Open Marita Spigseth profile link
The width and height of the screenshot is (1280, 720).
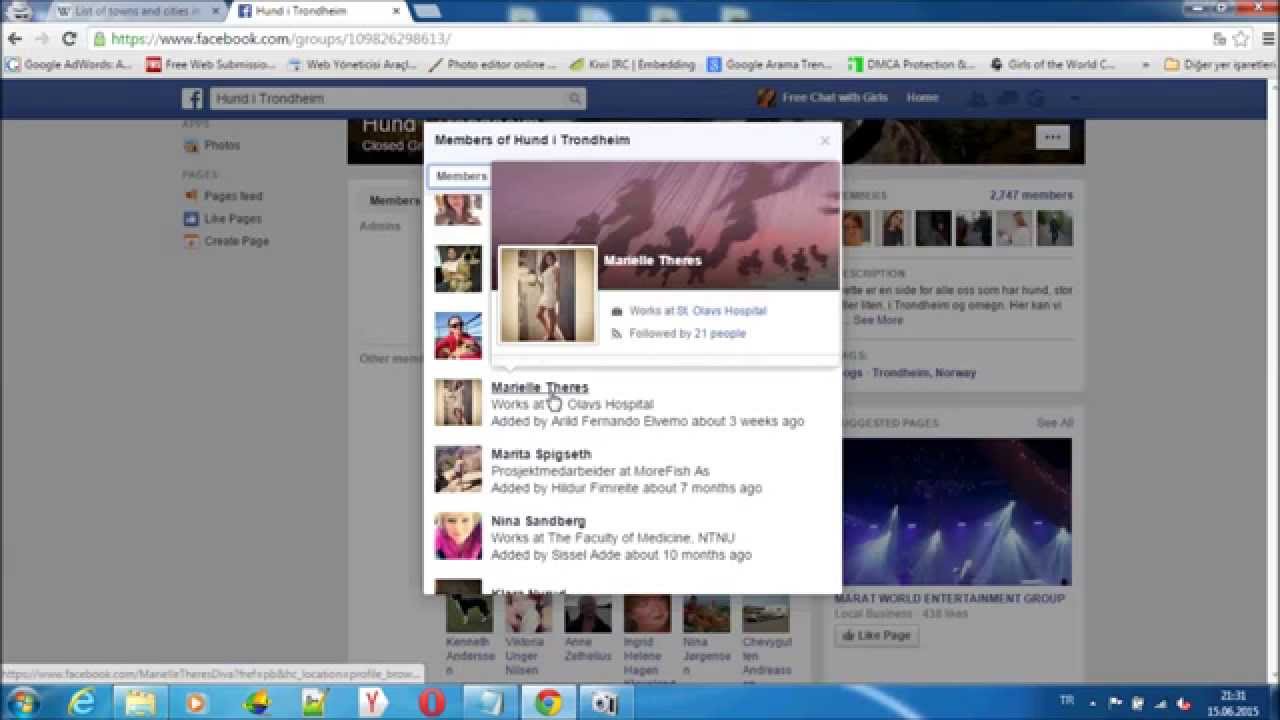[x=541, y=454]
